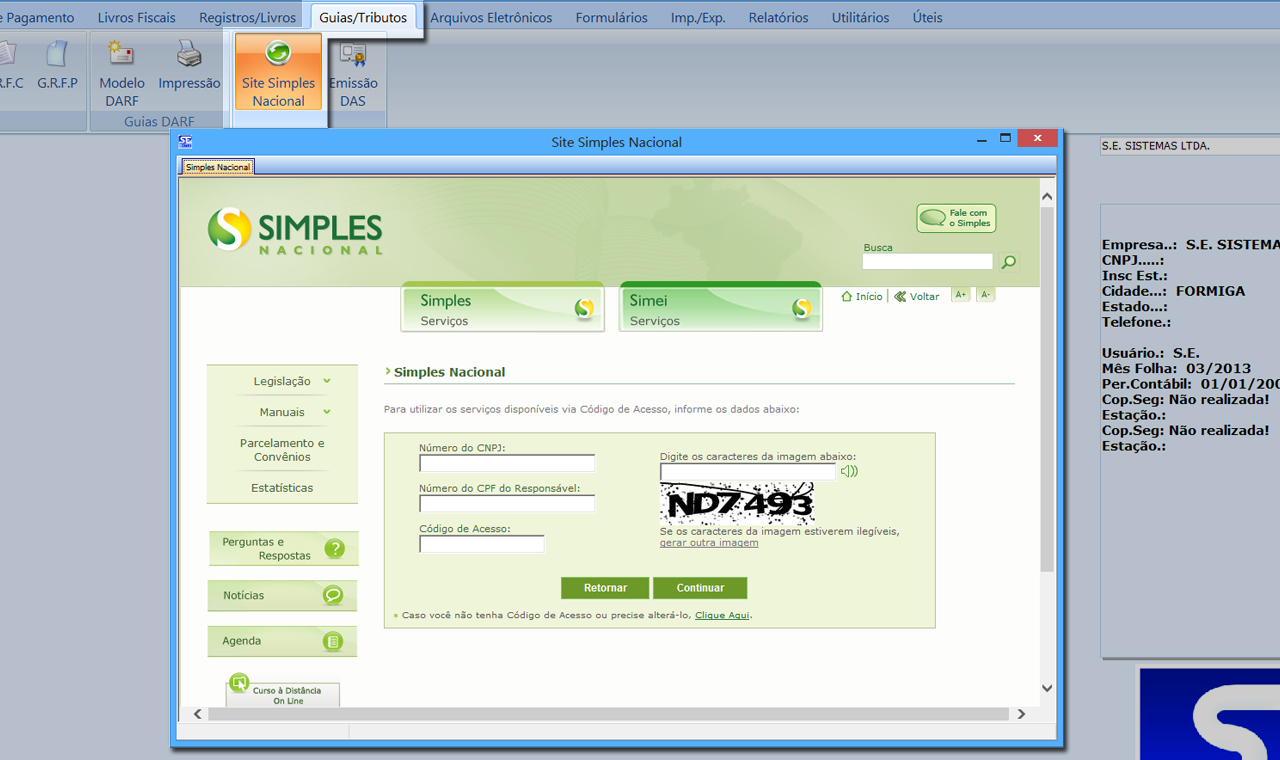Open the Simples Serviços dropdown tab
Viewport: 1280px width, 760px height.
[503, 309]
